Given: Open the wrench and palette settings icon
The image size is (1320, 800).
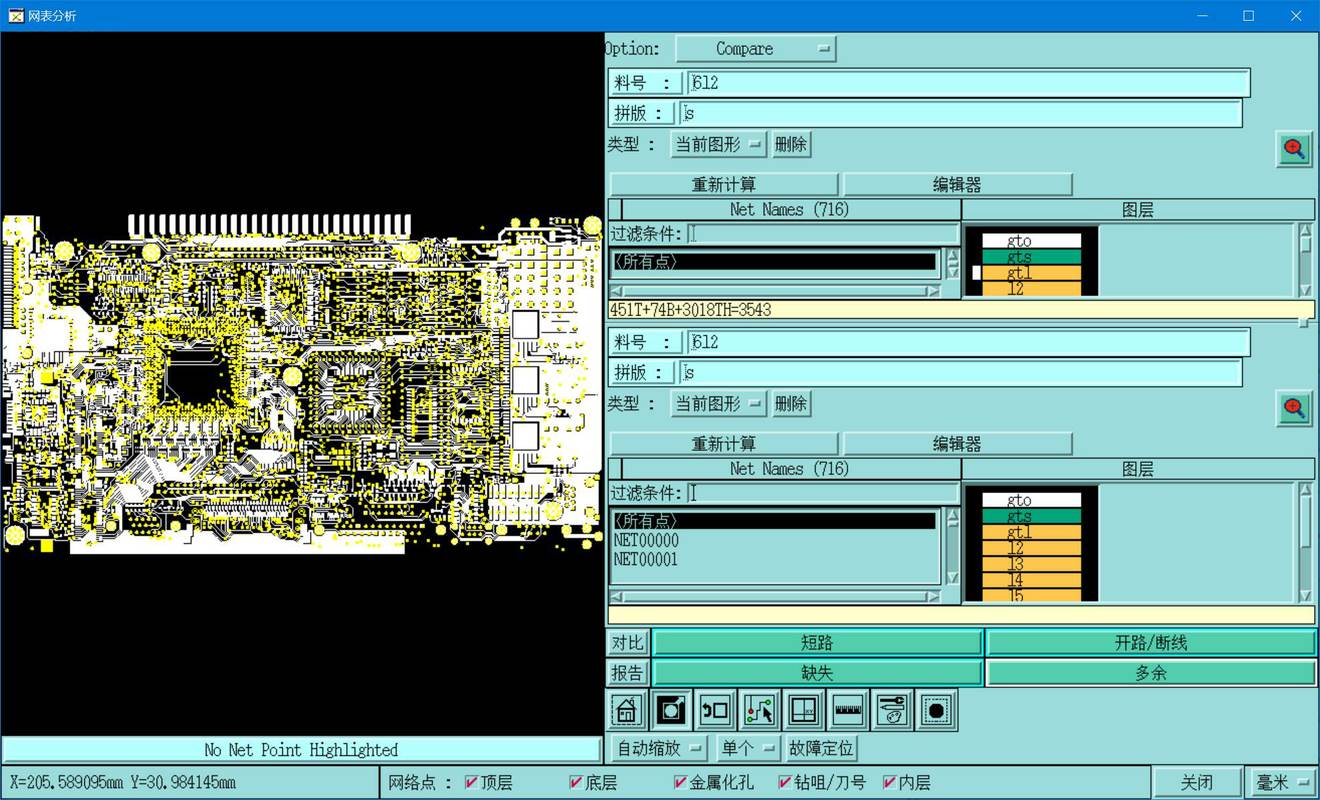Looking at the screenshot, I should click(x=892, y=710).
